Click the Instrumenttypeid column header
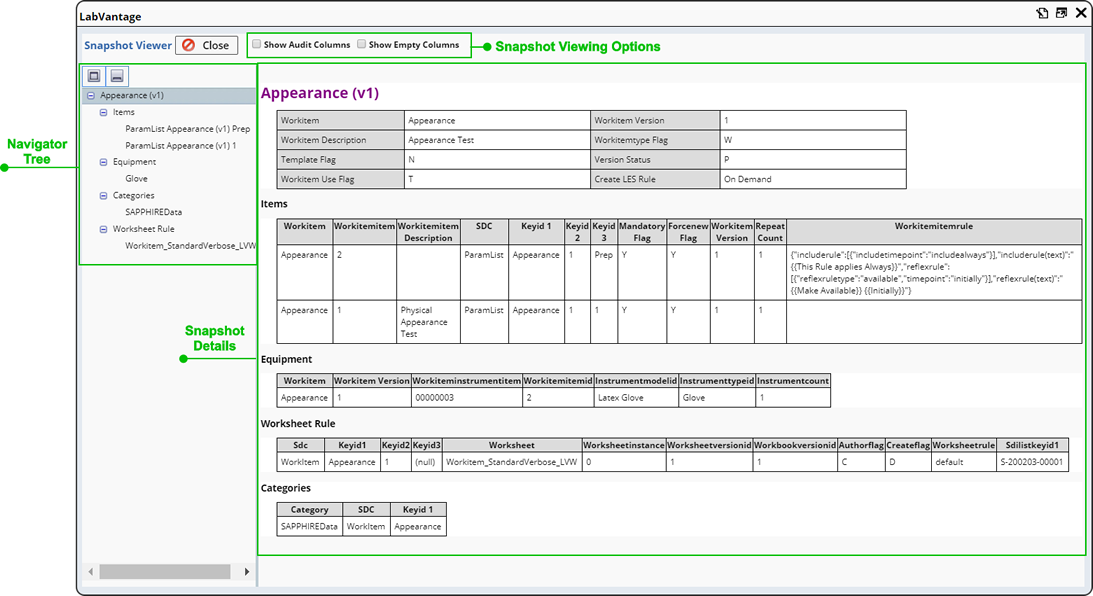1093x596 pixels. click(x=717, y=381)
